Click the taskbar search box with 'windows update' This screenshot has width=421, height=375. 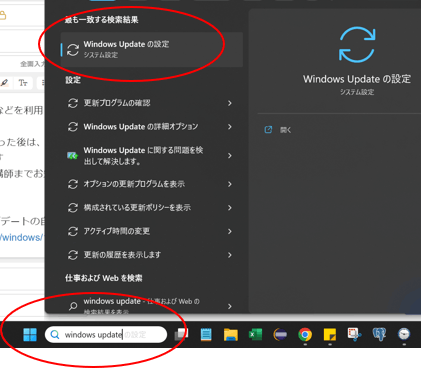click(x=106, y=334)
